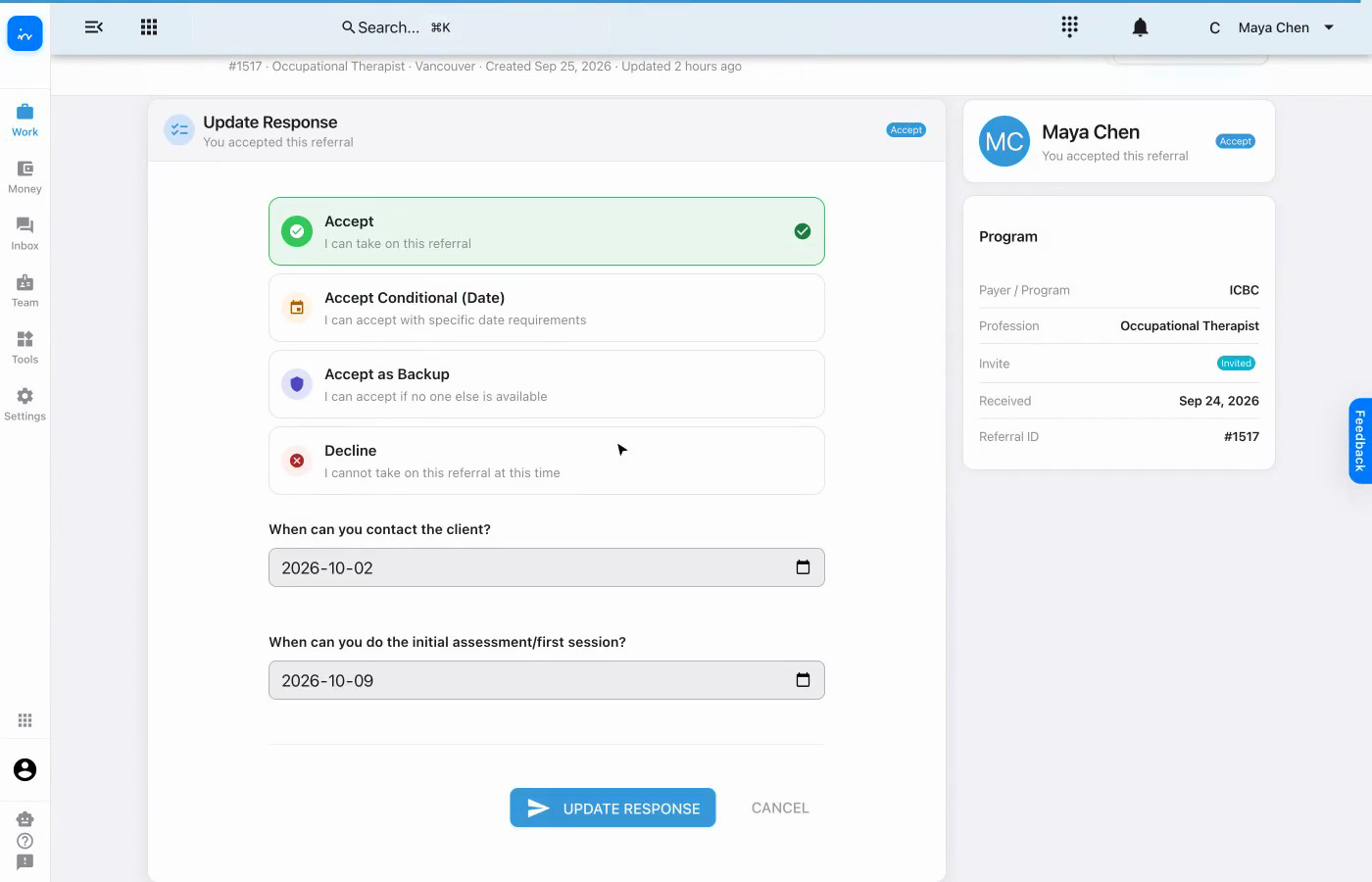The height and width of the screenshot is (882, 1372).
Task: Open the account profile icon in sidebar
Action: 24,769
